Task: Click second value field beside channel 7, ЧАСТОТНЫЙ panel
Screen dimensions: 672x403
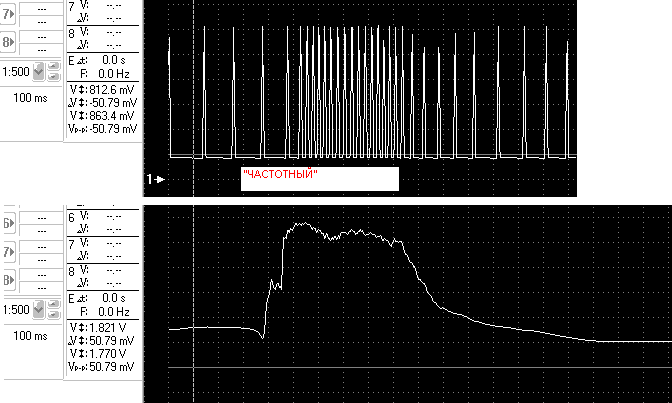Action: click(41, 21)
